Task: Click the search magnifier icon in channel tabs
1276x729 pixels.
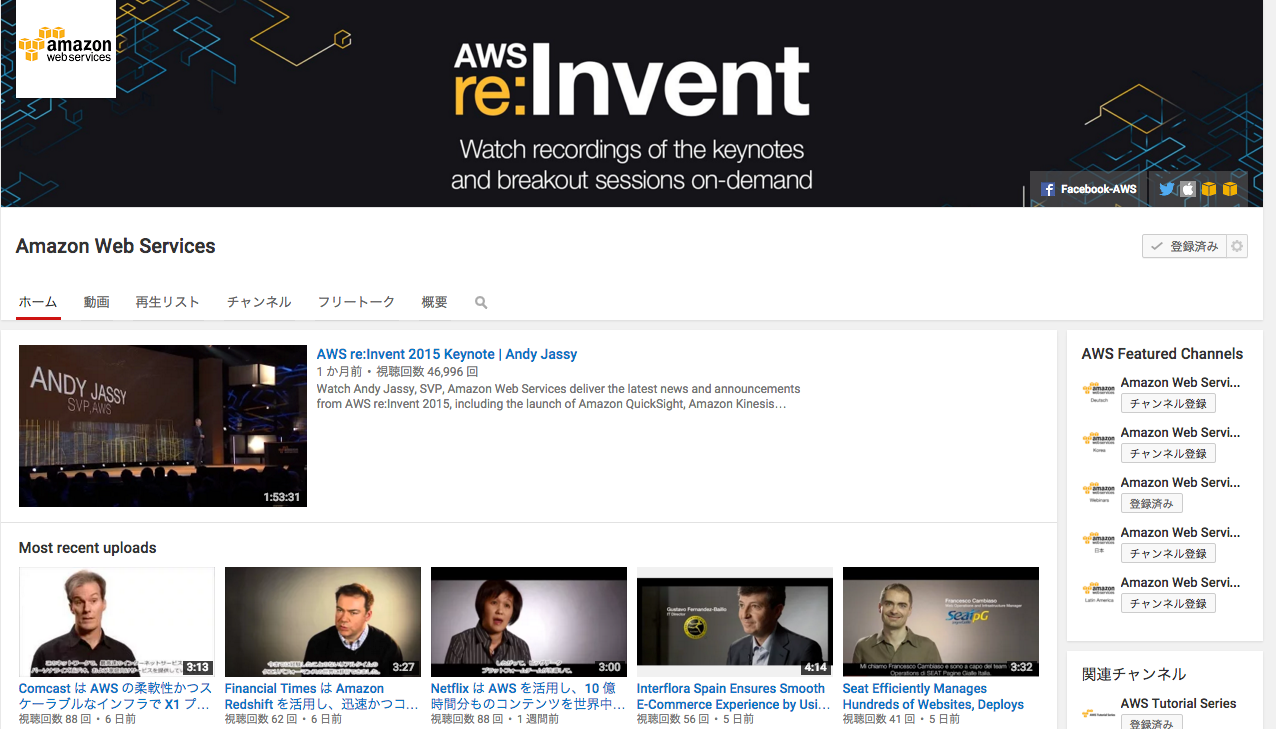Action: (481, 302)
